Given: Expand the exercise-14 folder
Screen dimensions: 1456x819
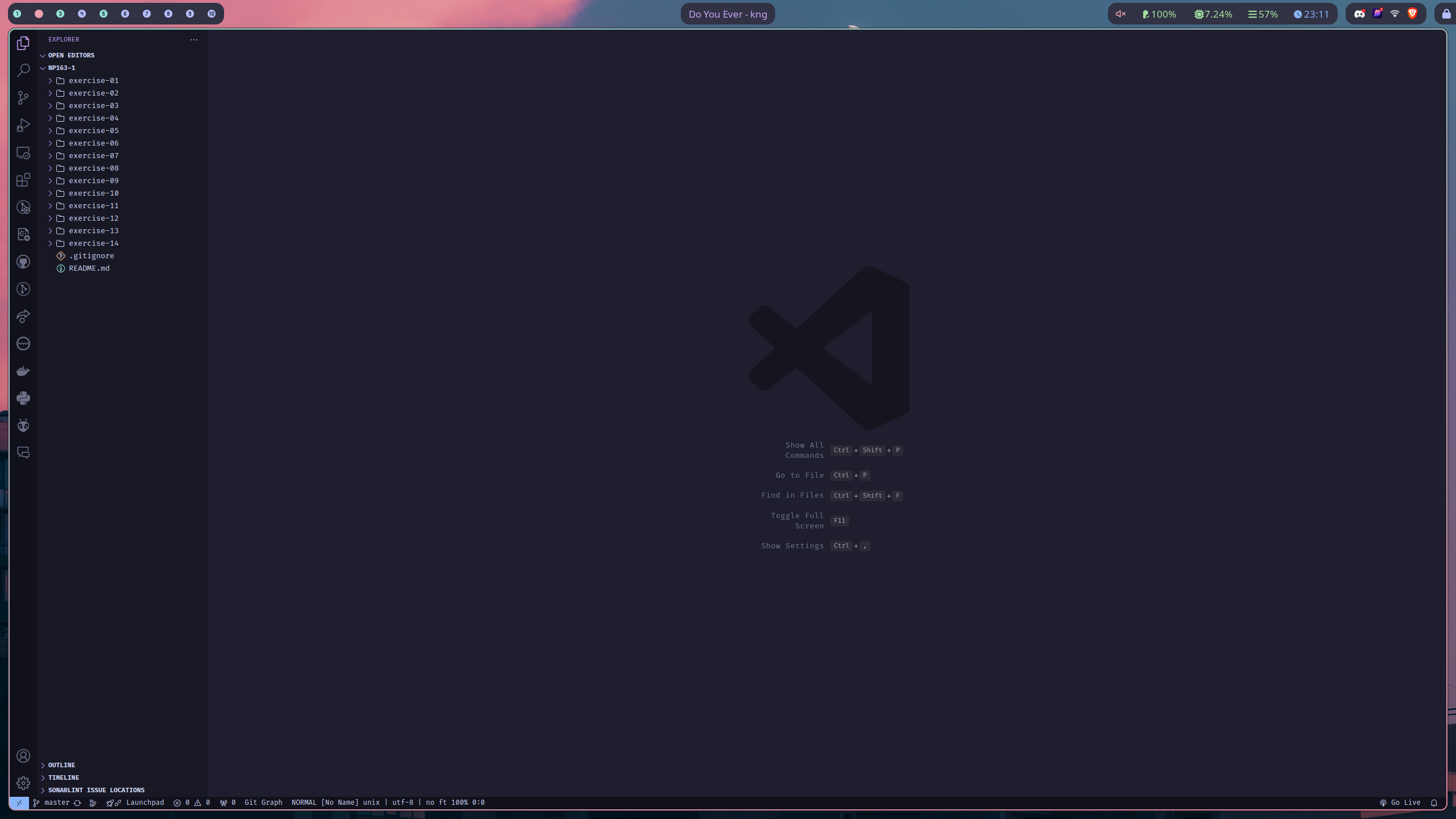Looking at the screenshot, I should click(122, 243).
